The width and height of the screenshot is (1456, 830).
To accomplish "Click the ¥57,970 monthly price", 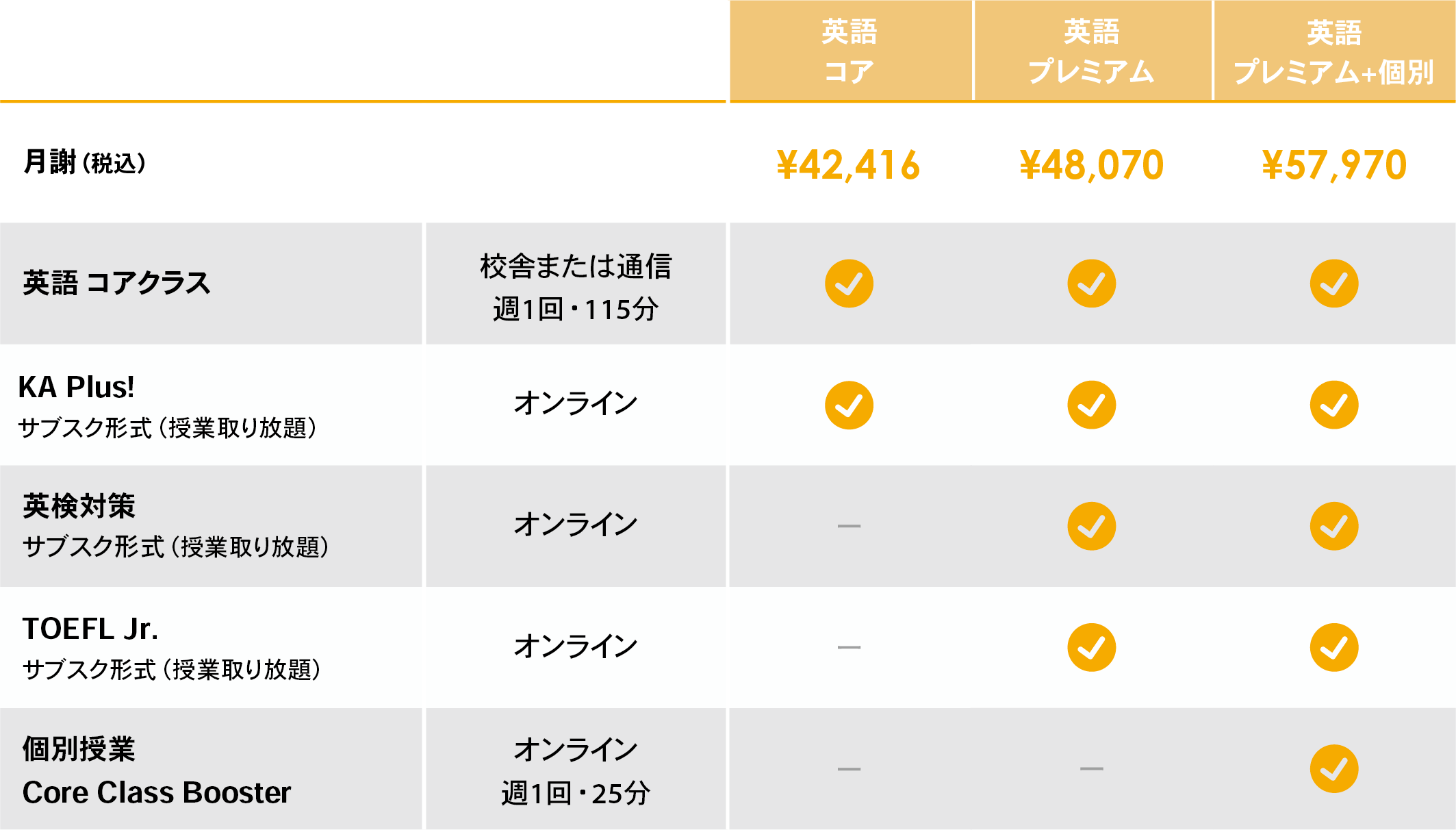I will pos(1334,165).
